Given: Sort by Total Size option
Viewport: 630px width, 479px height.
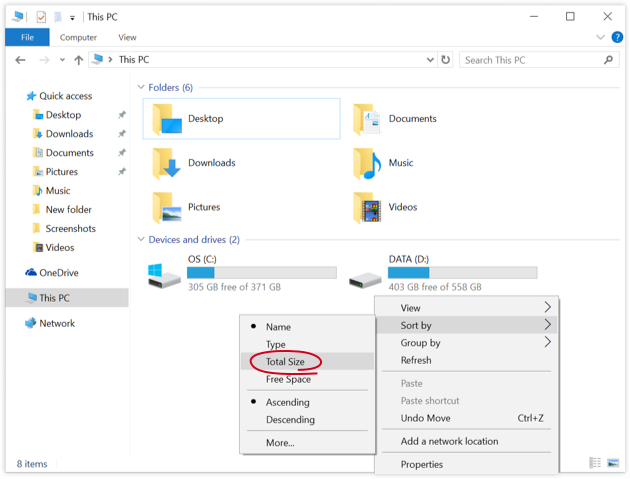Looking at the screenshot, I should click(307, 361).
